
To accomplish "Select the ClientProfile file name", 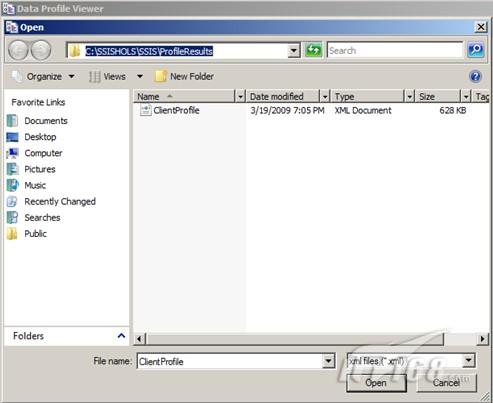I will click(176, 110).
